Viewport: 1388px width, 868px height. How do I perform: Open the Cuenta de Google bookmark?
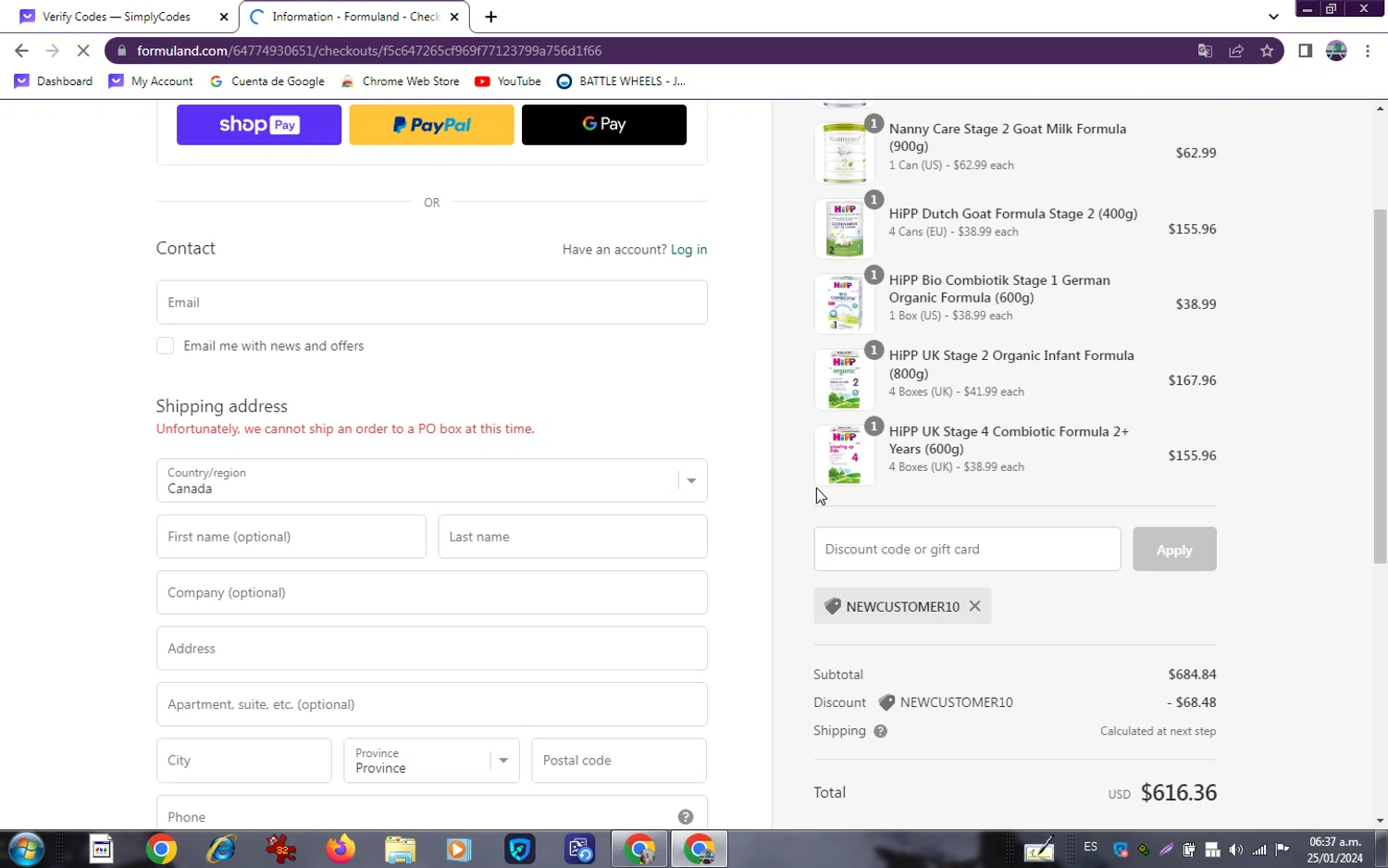tap(267, 81)
